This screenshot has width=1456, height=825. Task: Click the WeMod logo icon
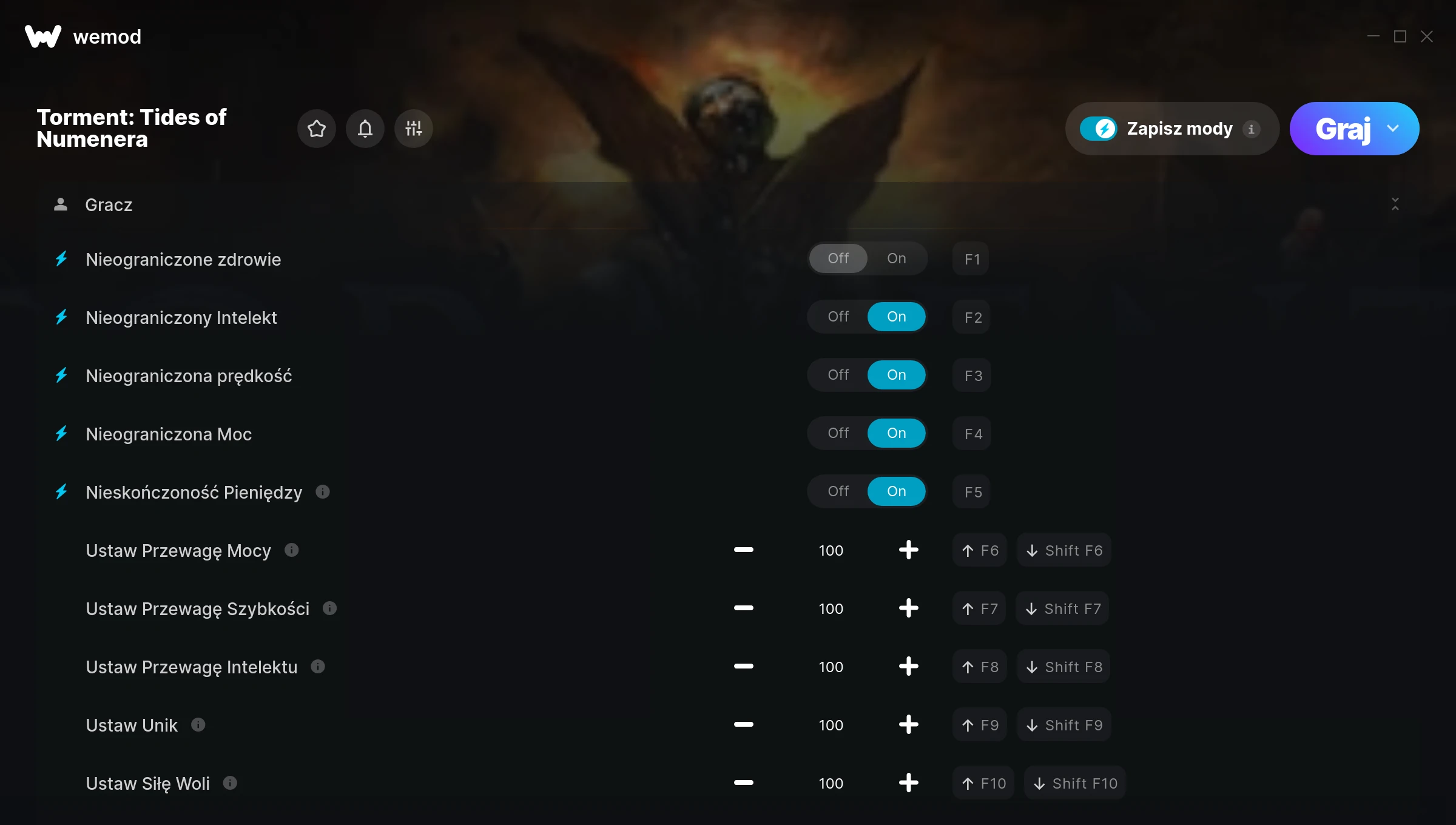click(x=43, y=36)
